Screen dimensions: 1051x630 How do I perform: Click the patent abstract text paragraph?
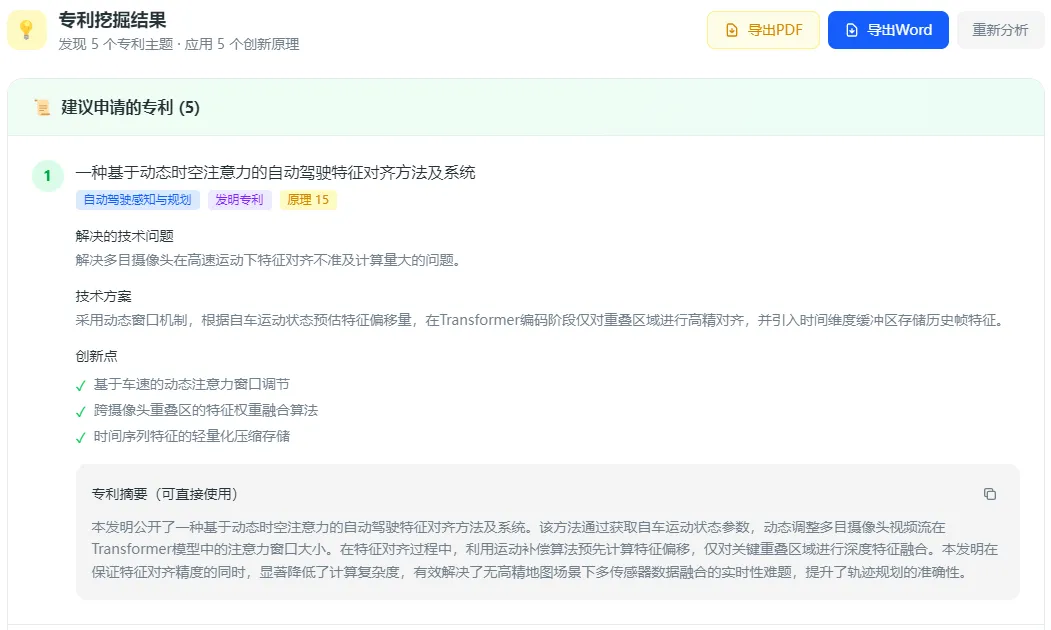[x=544, y=550]
